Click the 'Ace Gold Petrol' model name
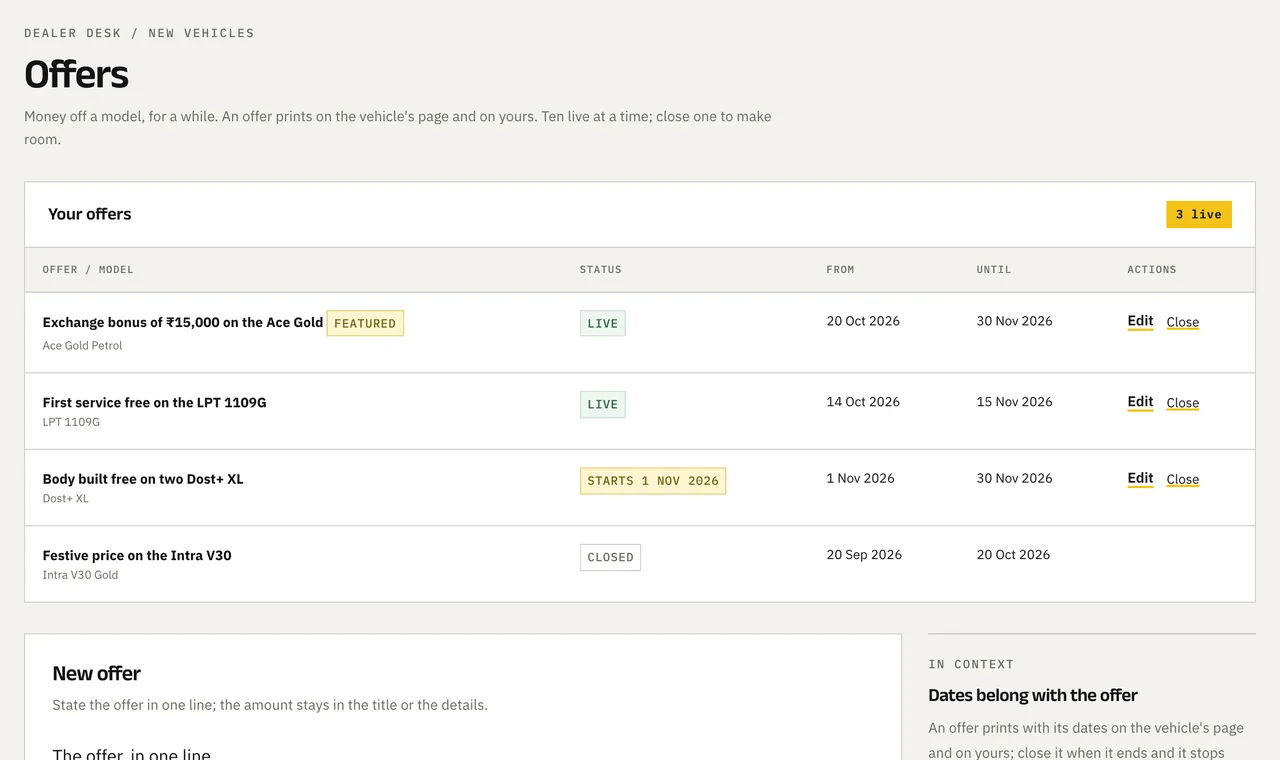The image size is (1280, 760). pos(82,346)
